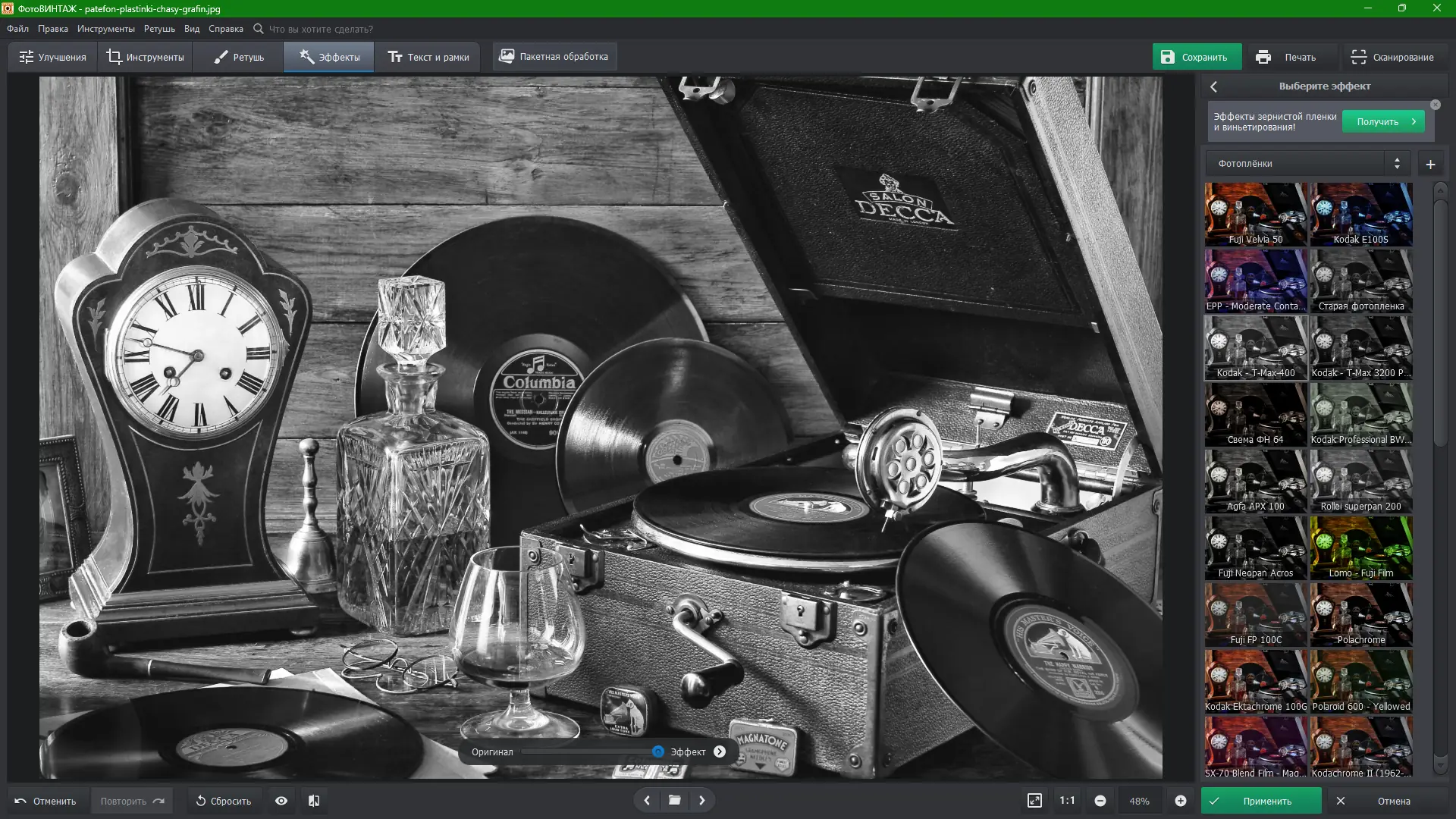Click the Применить button

pos(1261,801)
